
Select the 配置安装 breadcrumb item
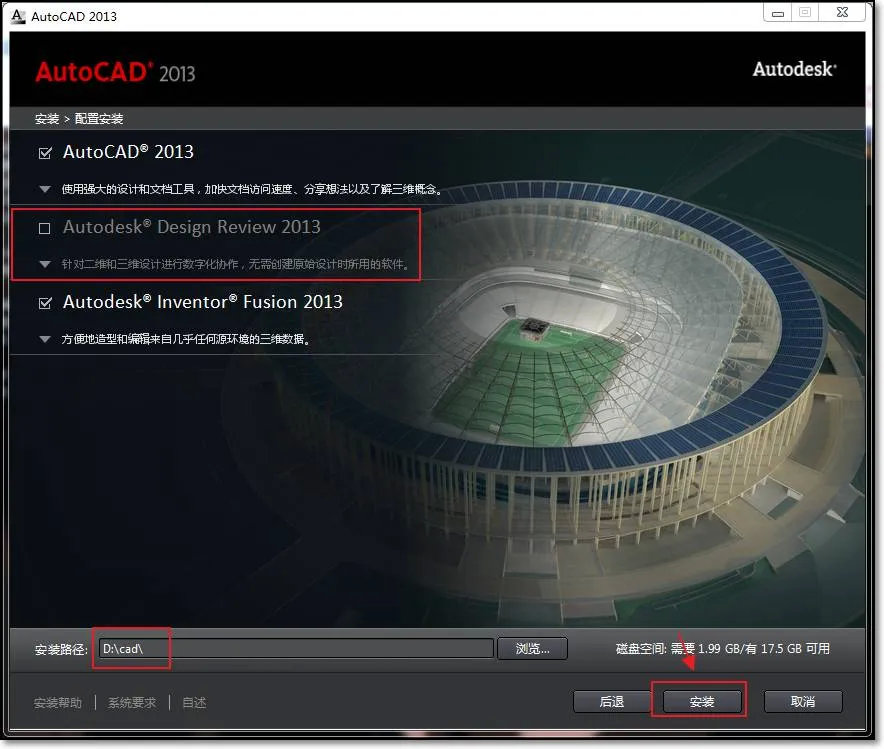pos(99,119)
